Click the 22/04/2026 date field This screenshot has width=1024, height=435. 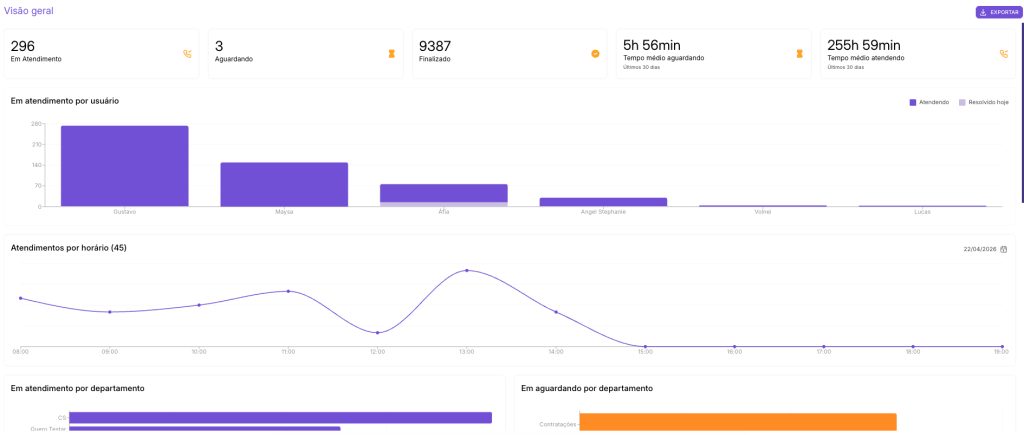pyautogui.click(x=977, y=249)
